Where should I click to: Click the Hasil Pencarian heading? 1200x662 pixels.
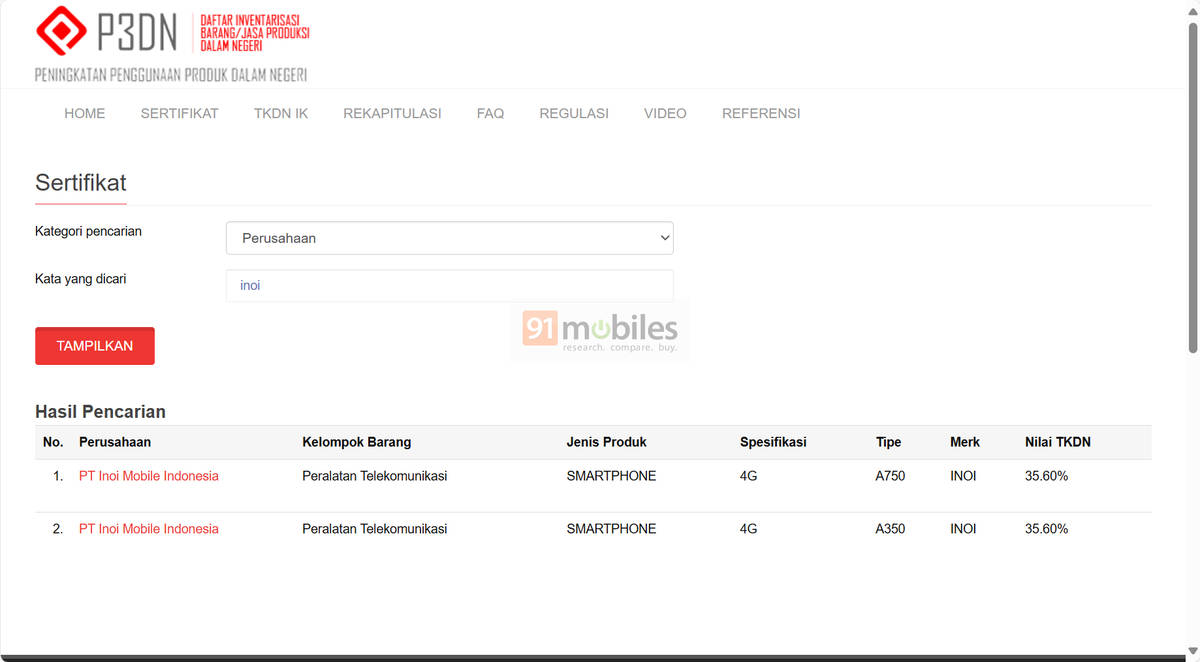point(100,412)
